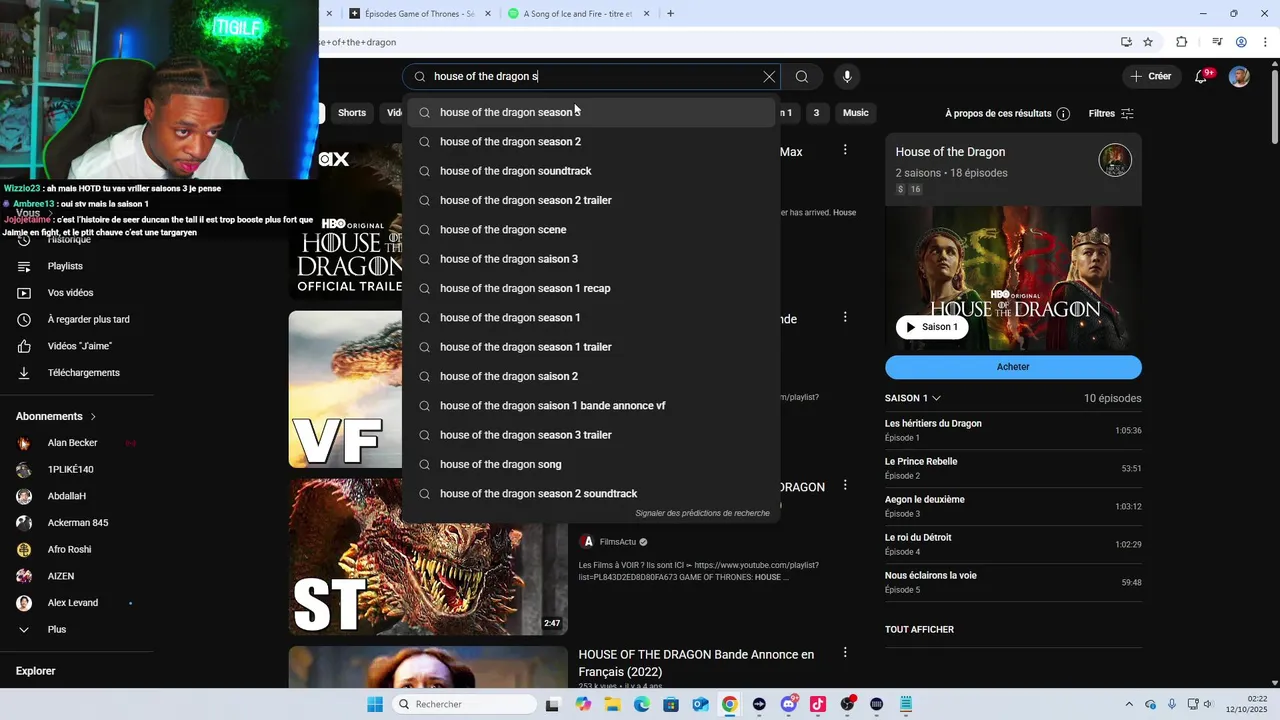Viewport: 1280px width, 720px height.
Task: Open the notifications bell
Action: [1202, 76]
